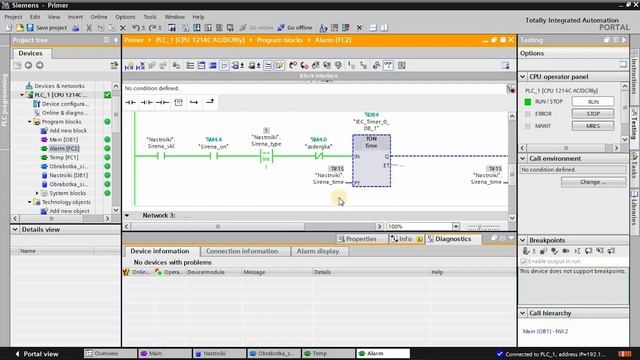Click the Change button in Call environment
Image resolution: width=640 pixels, height=360 pixels.
(593, 182)
